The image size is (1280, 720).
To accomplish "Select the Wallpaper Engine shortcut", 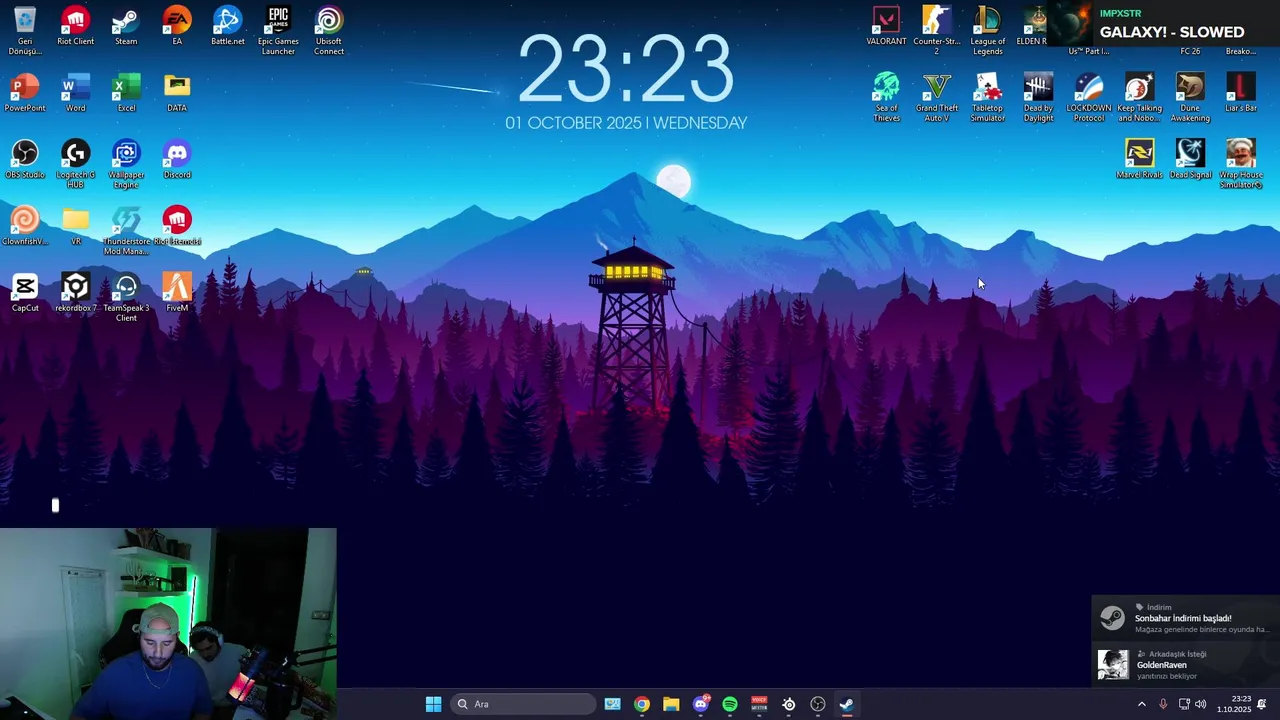I will click(126, 164).
